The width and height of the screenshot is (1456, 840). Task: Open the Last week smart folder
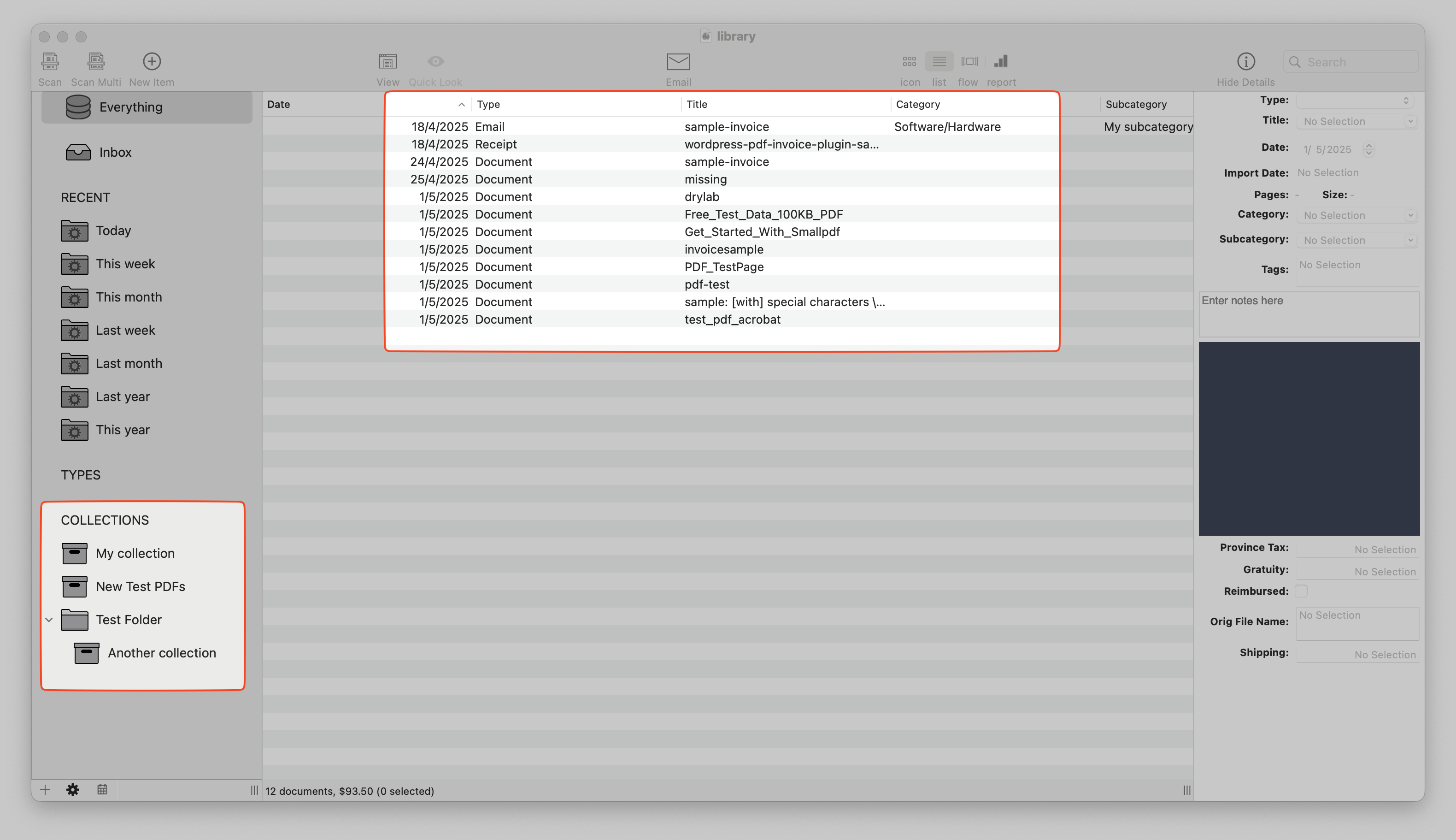[x=74, y=331]
